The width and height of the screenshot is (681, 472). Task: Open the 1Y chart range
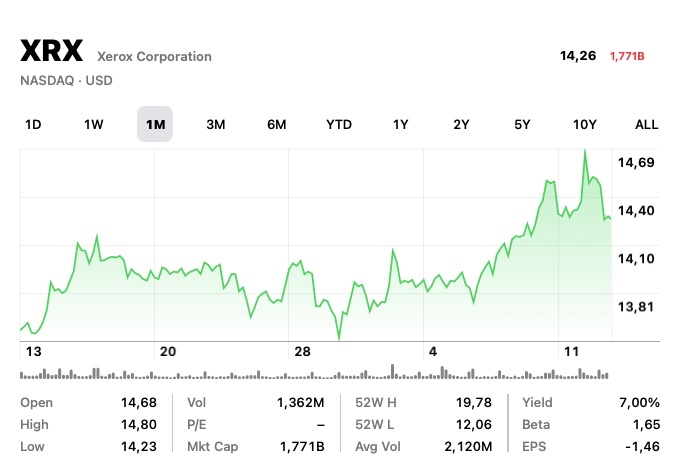coord(400,125)
